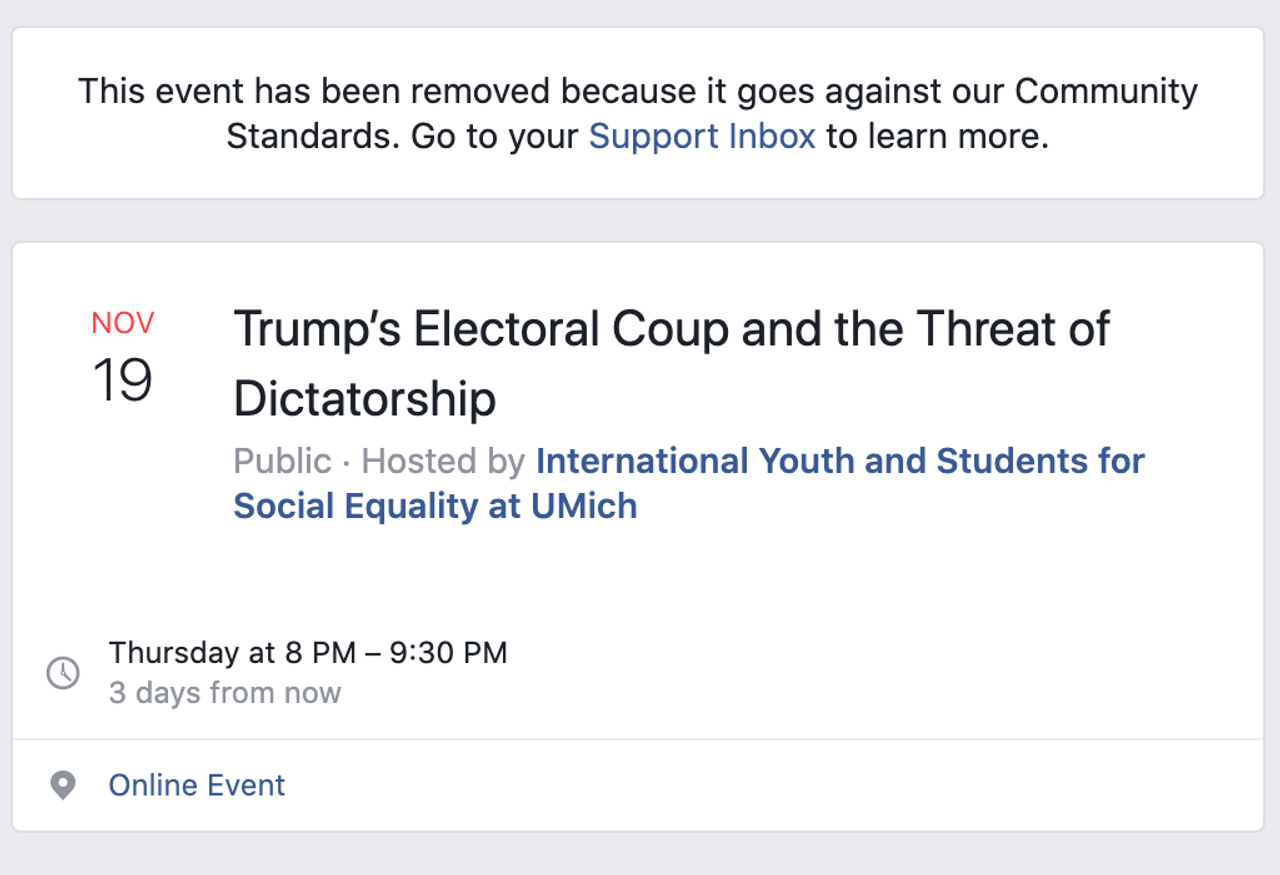The width and height of the screenshot is (1280, 875).
Task: Click the red NOV month label
Action: tap(123, 323)
